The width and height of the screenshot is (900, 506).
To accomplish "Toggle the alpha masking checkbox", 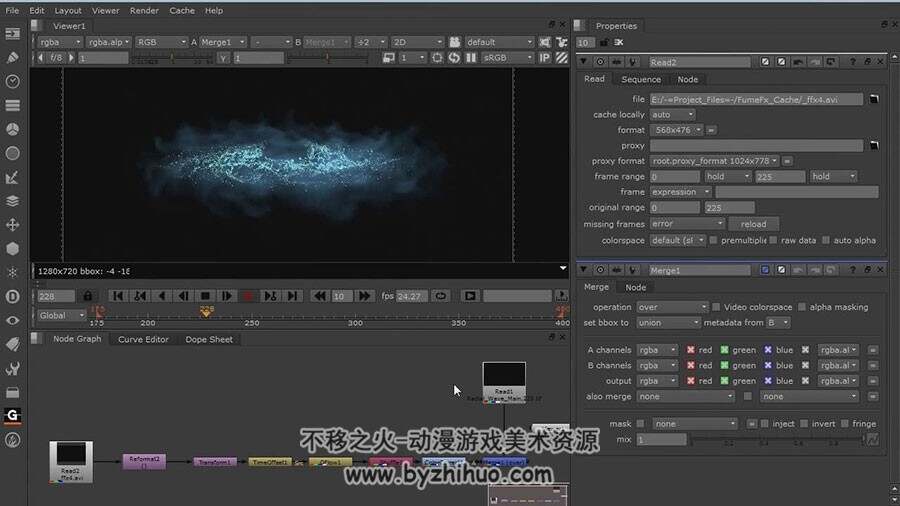I will point(802,307).
